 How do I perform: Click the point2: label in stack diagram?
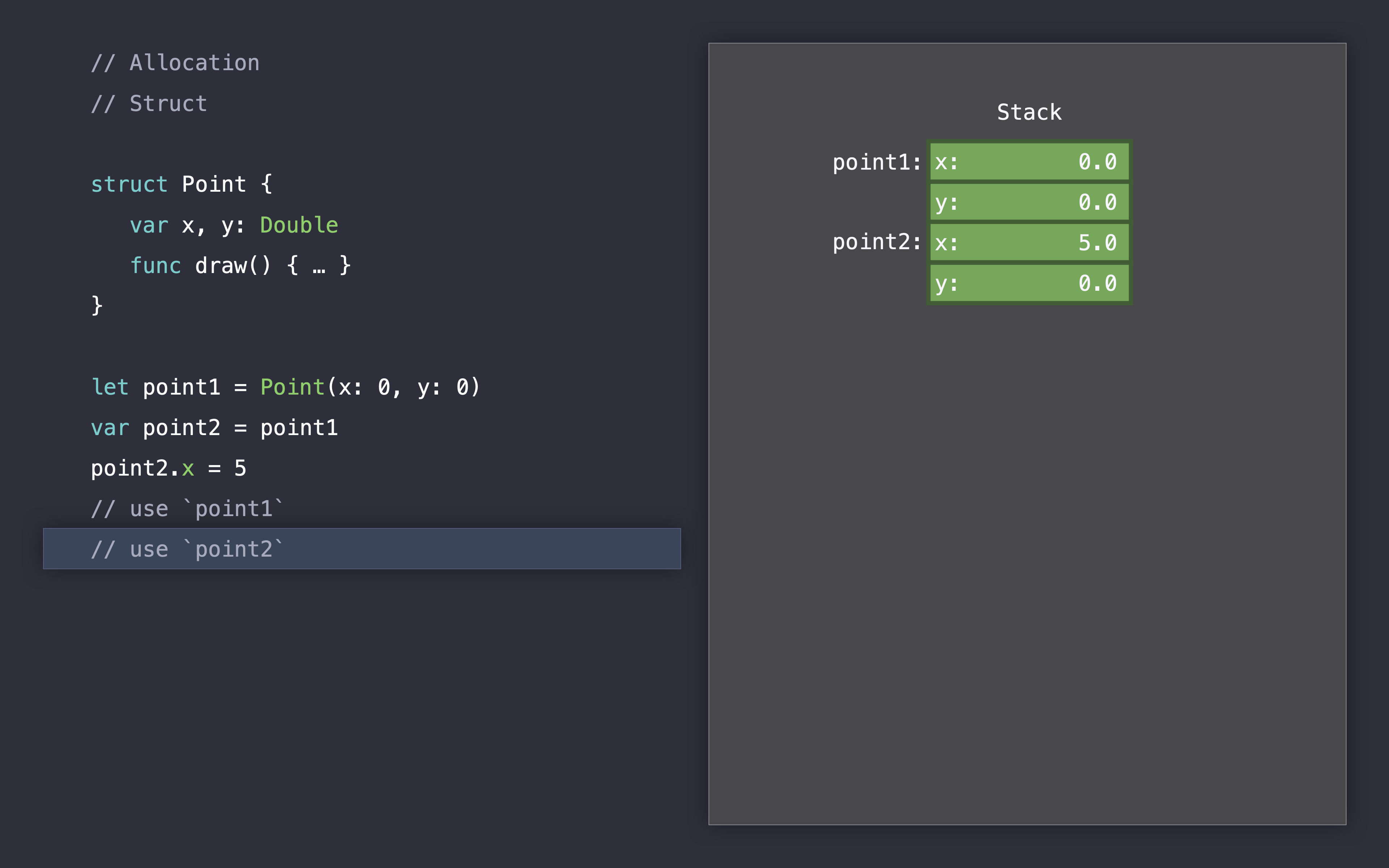[x=876, y=242]
